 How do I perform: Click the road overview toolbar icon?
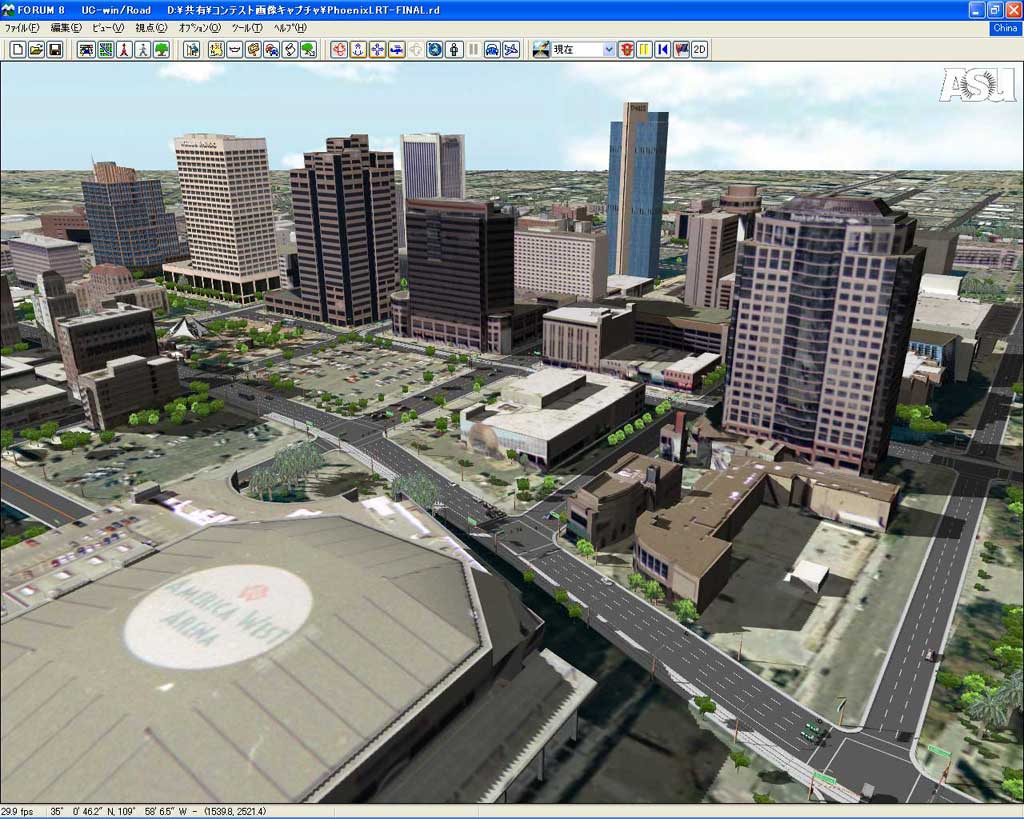[86, 50]
